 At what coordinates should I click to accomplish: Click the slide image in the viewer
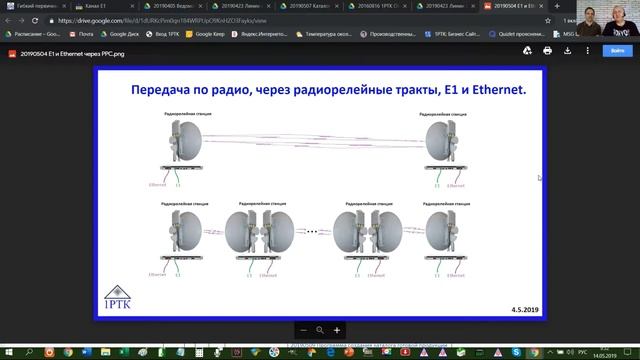pyautogui.click(x=320, y=193)
